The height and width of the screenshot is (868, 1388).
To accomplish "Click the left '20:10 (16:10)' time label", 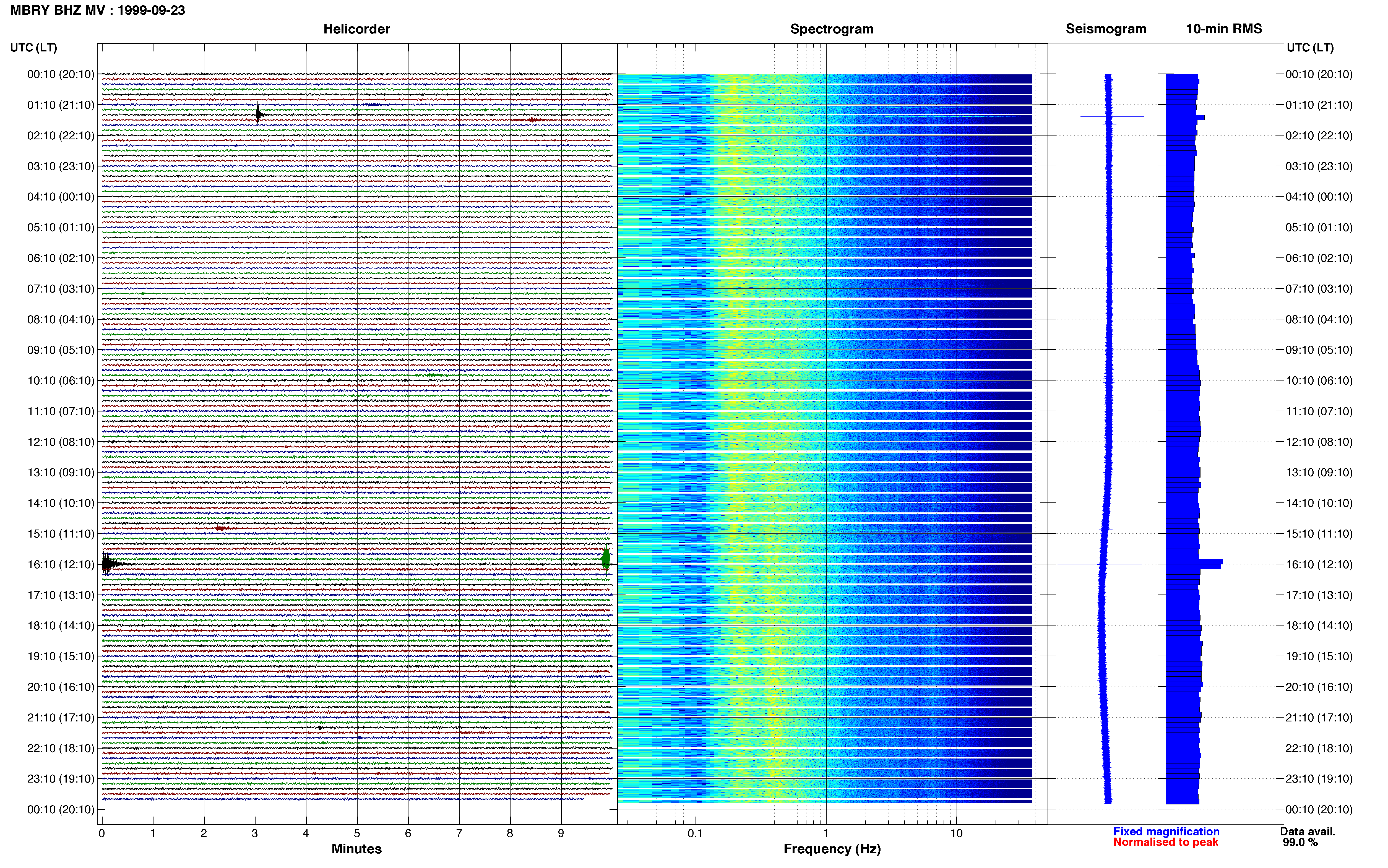I will pos(61,687).
